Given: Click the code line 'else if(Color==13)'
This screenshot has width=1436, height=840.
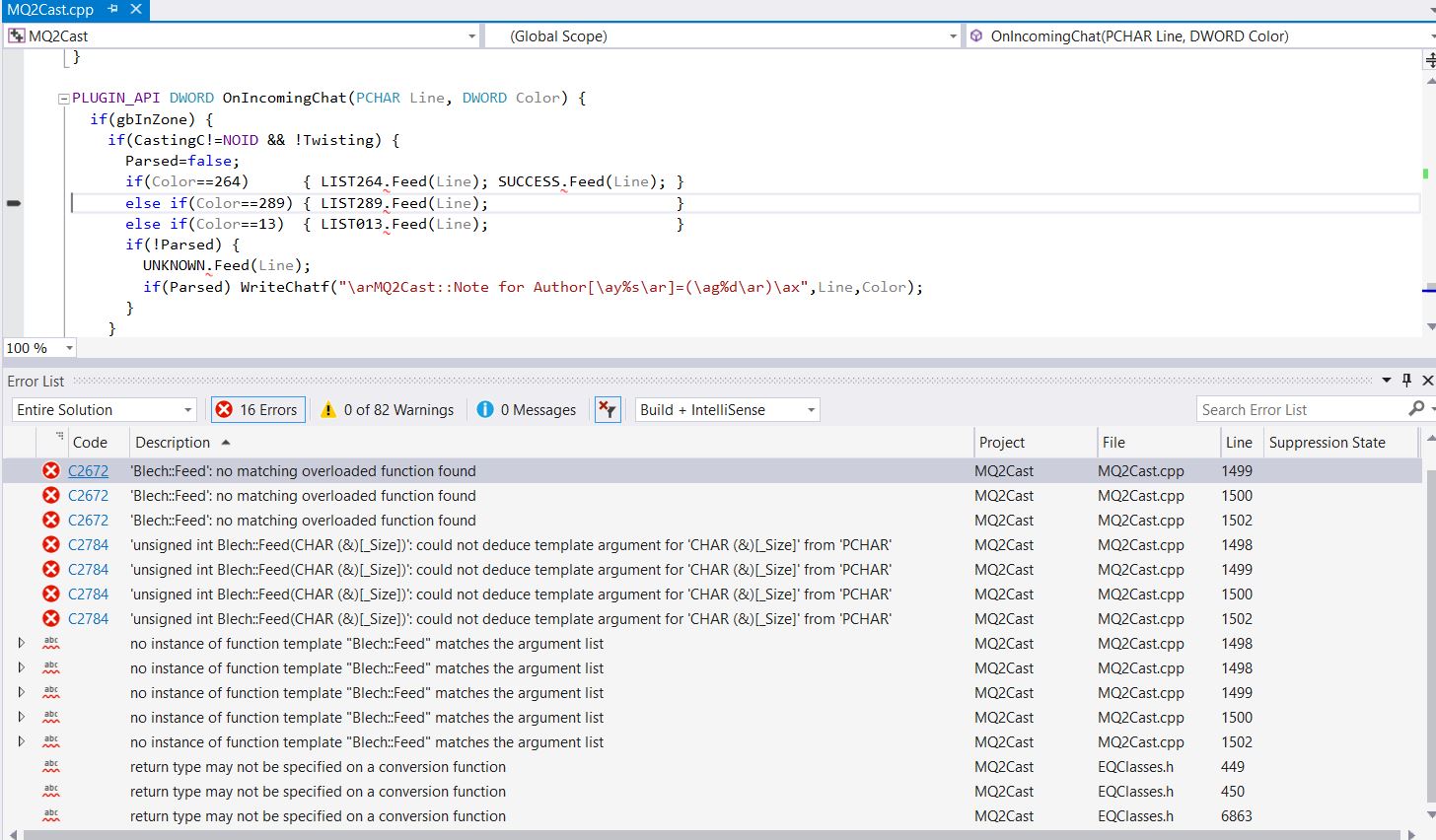Looking at the screenshot, I should (x=404, y=224).
